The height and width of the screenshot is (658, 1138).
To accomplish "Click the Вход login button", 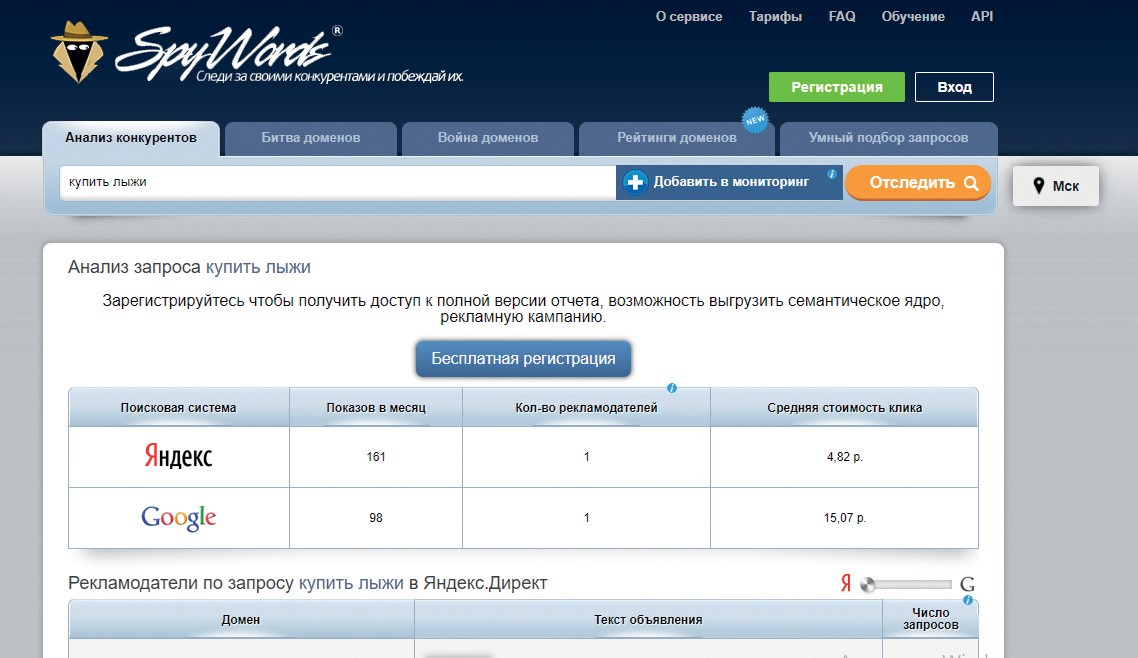I will click(x=954, y=87).
